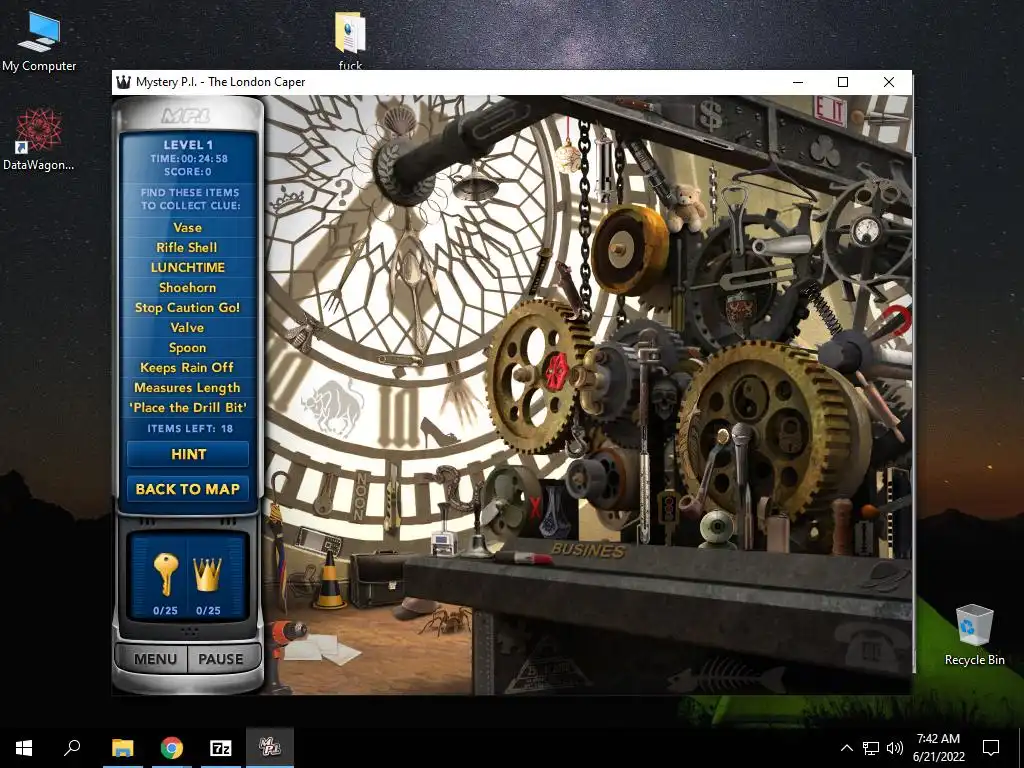Pick the pressure gauge dial
Screen dimensions: 1024x768
pos(866,231)
